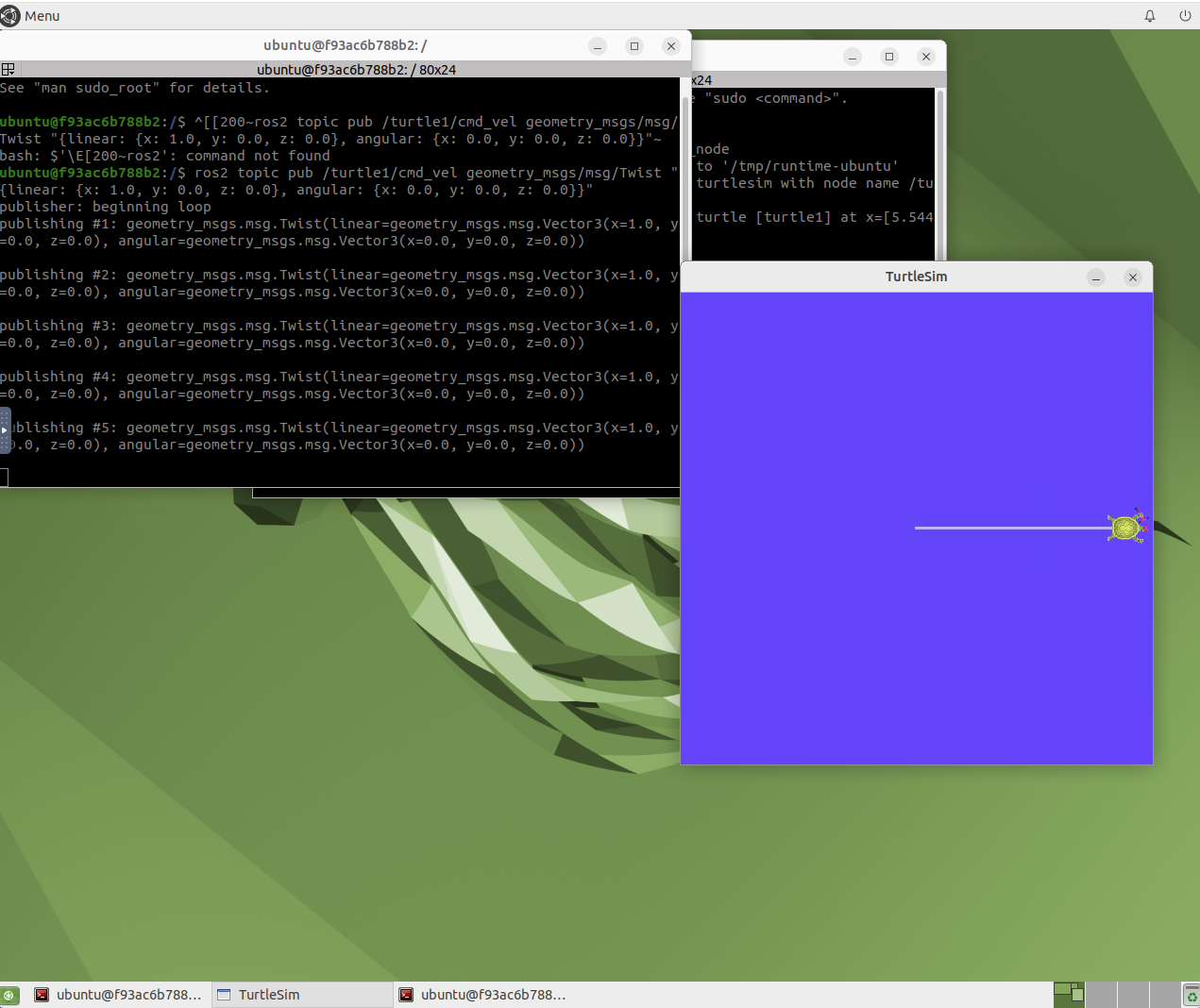The height and width of the screenshot is (1008, 1200).
Task: Open the terminal layout grid icon dropdown
Action: click(x=8, y=69)
